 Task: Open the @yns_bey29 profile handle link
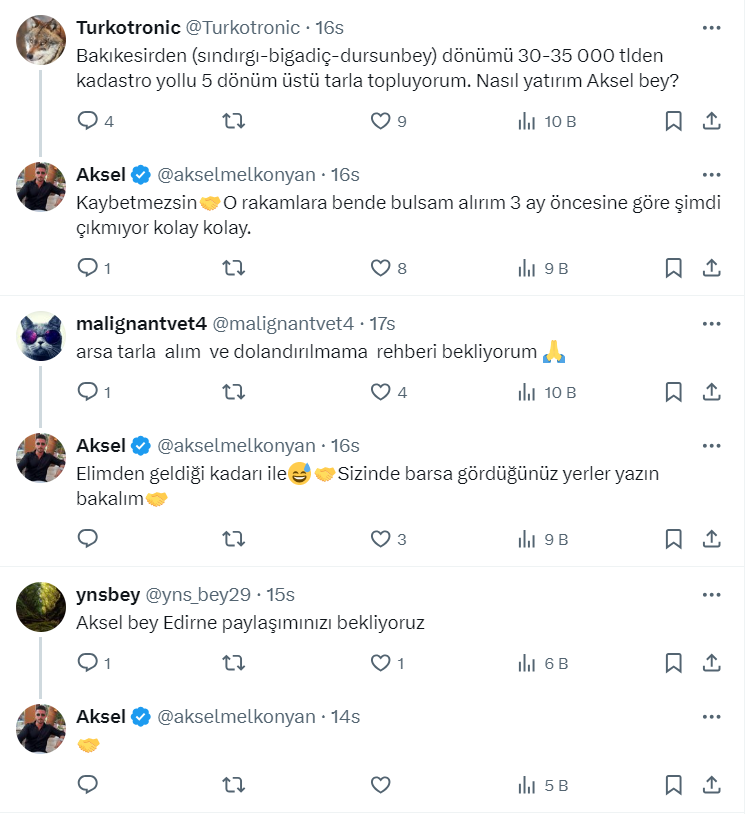coord(198,595)
